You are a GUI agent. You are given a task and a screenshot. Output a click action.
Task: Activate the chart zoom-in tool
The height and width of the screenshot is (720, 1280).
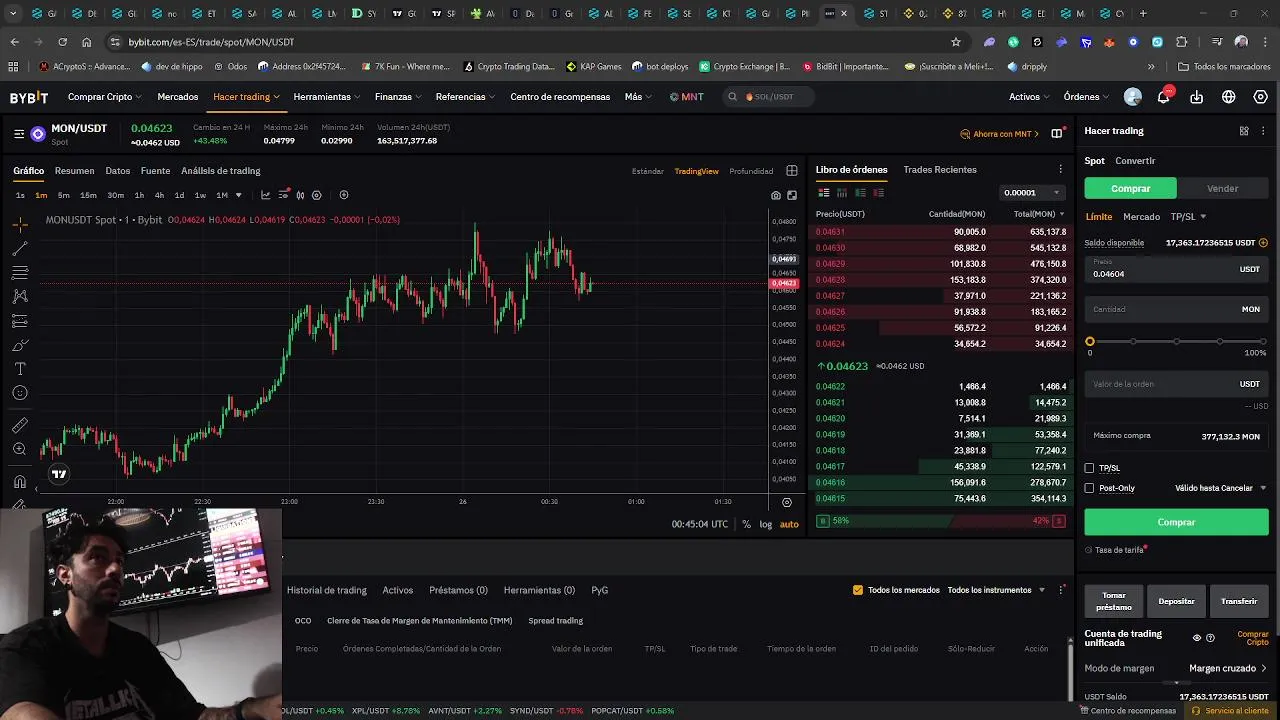click(20, 449)
